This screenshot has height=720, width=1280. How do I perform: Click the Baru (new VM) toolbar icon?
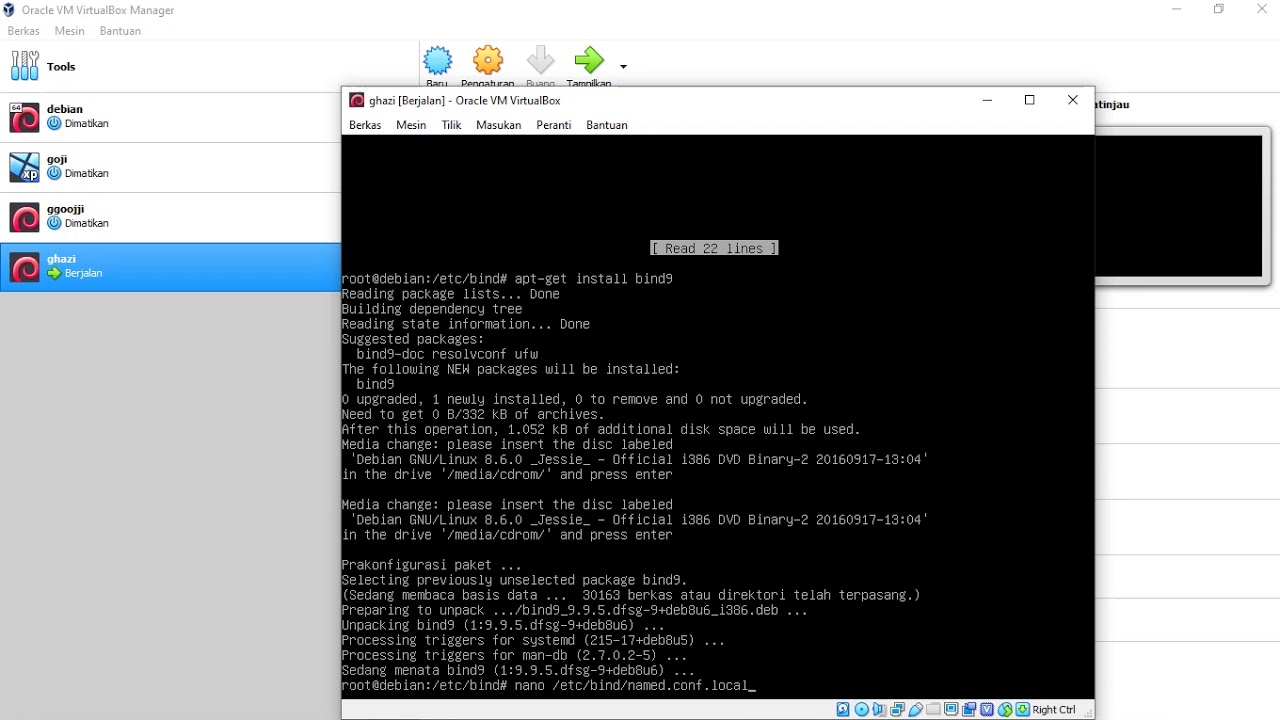(x=438, y=61)
